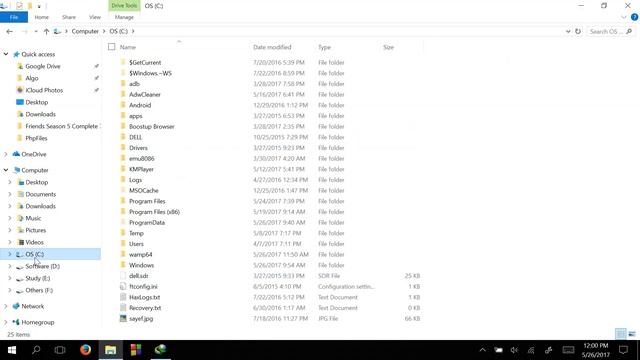
Task: Switch to Details view layout button
Action: pos(620,333)
